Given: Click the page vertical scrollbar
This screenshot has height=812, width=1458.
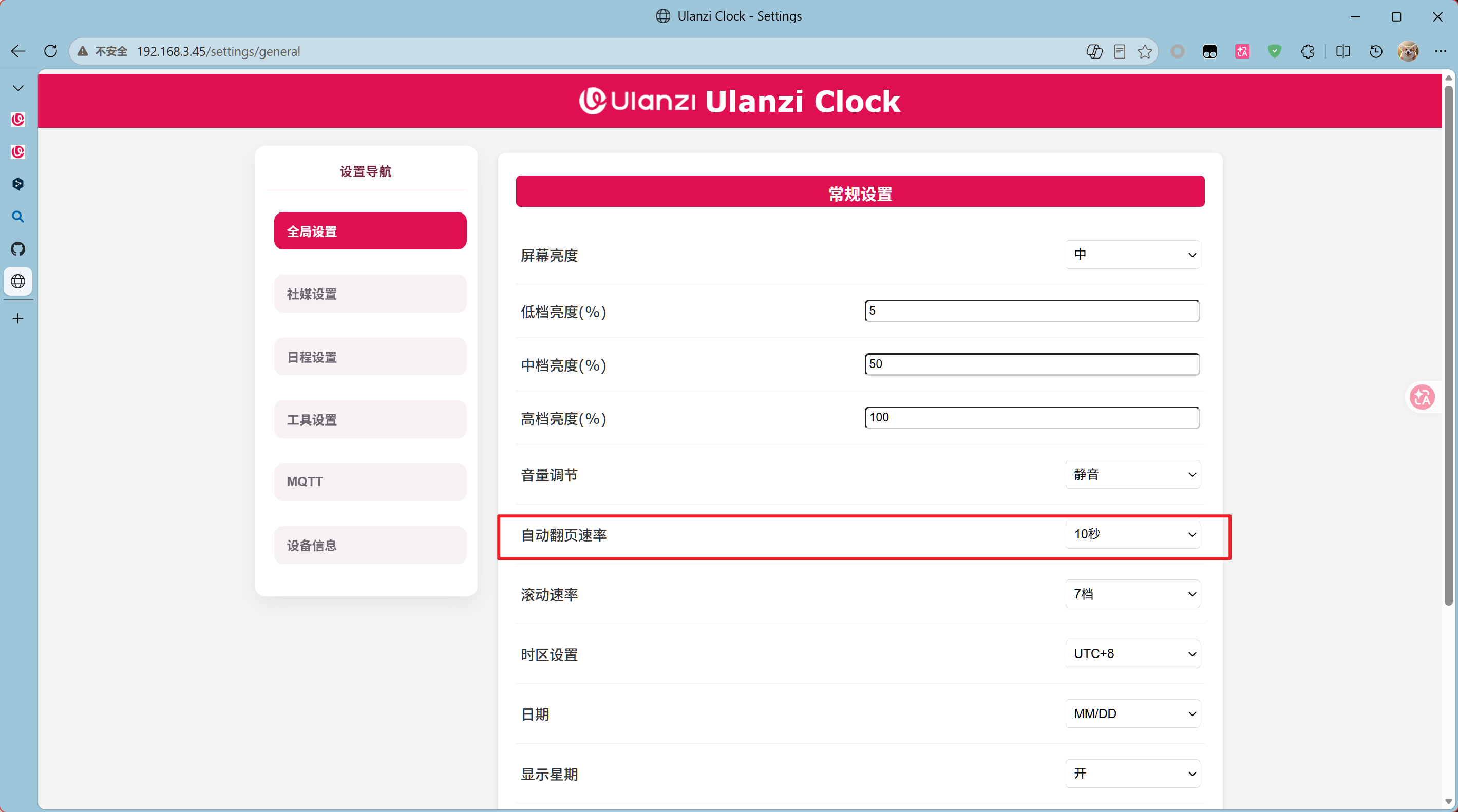Looking at the screenshot, I should [x=1448, y=345].
